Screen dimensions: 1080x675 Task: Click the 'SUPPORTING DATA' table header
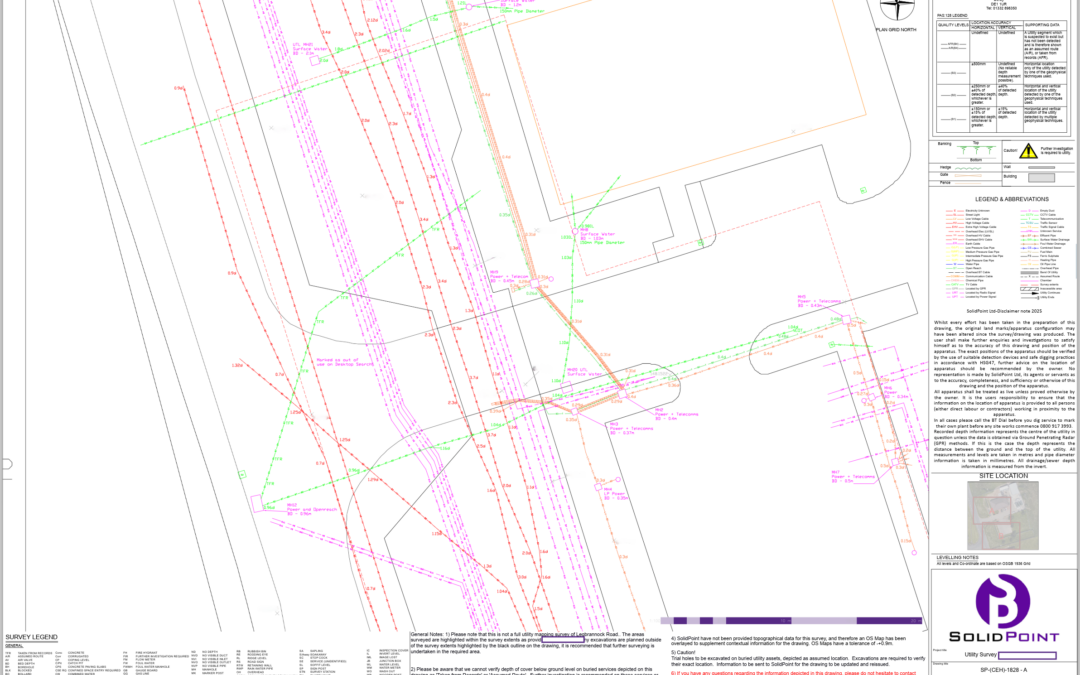1041,25
